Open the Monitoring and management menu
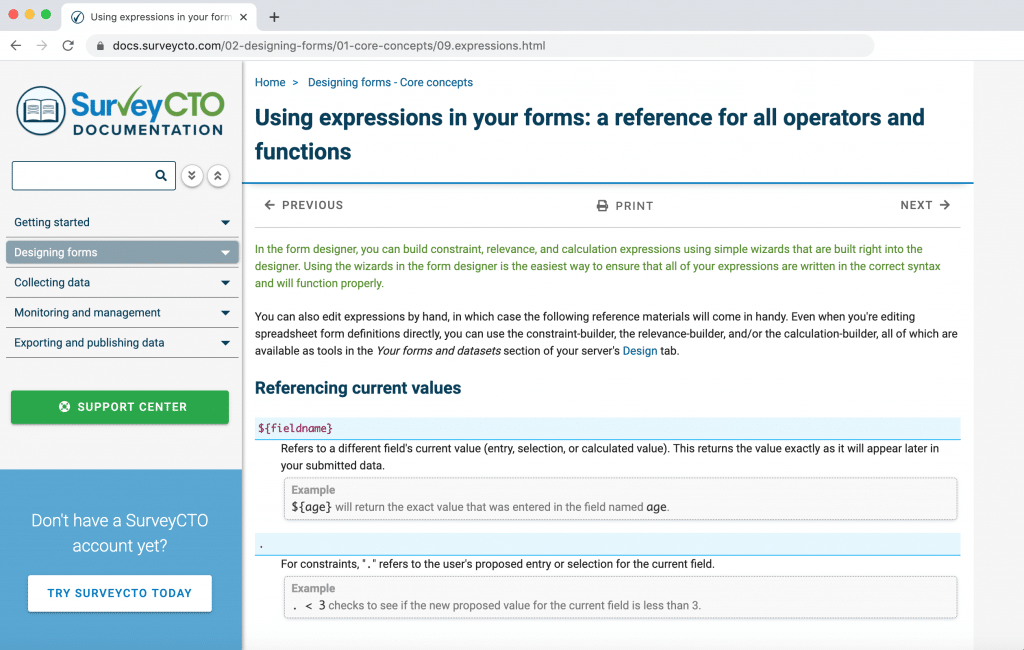The image size is (1024, 650). click(x=122, y=312)
